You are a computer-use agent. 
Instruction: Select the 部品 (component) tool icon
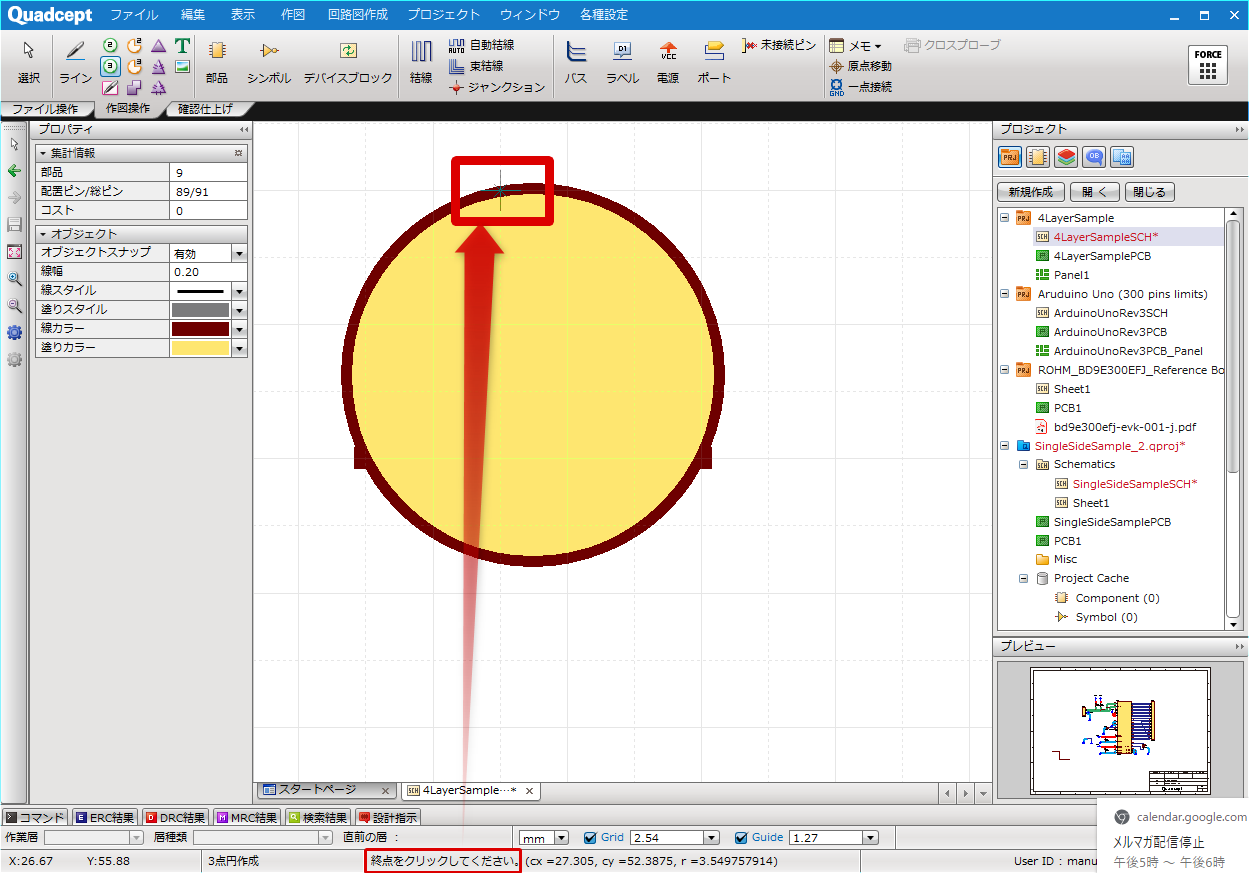(216, 51)
